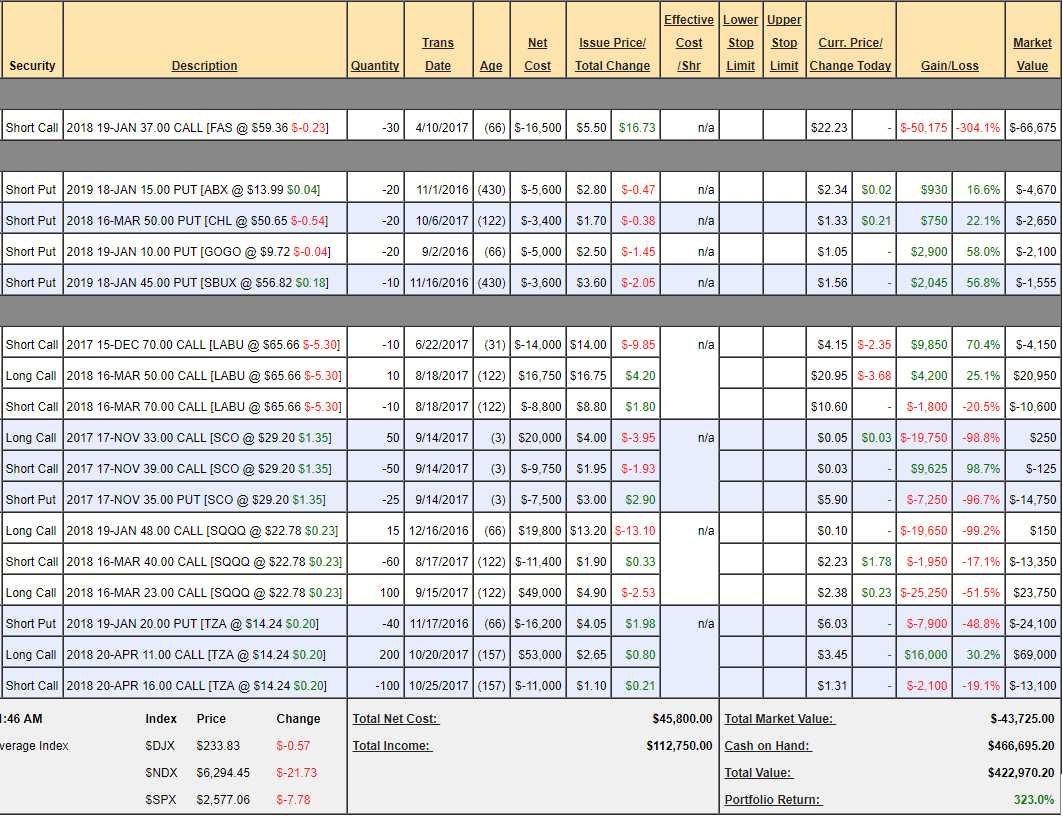Click the Security column header
The height and width of the screenshot is (816, 1063).
point(32,66)
